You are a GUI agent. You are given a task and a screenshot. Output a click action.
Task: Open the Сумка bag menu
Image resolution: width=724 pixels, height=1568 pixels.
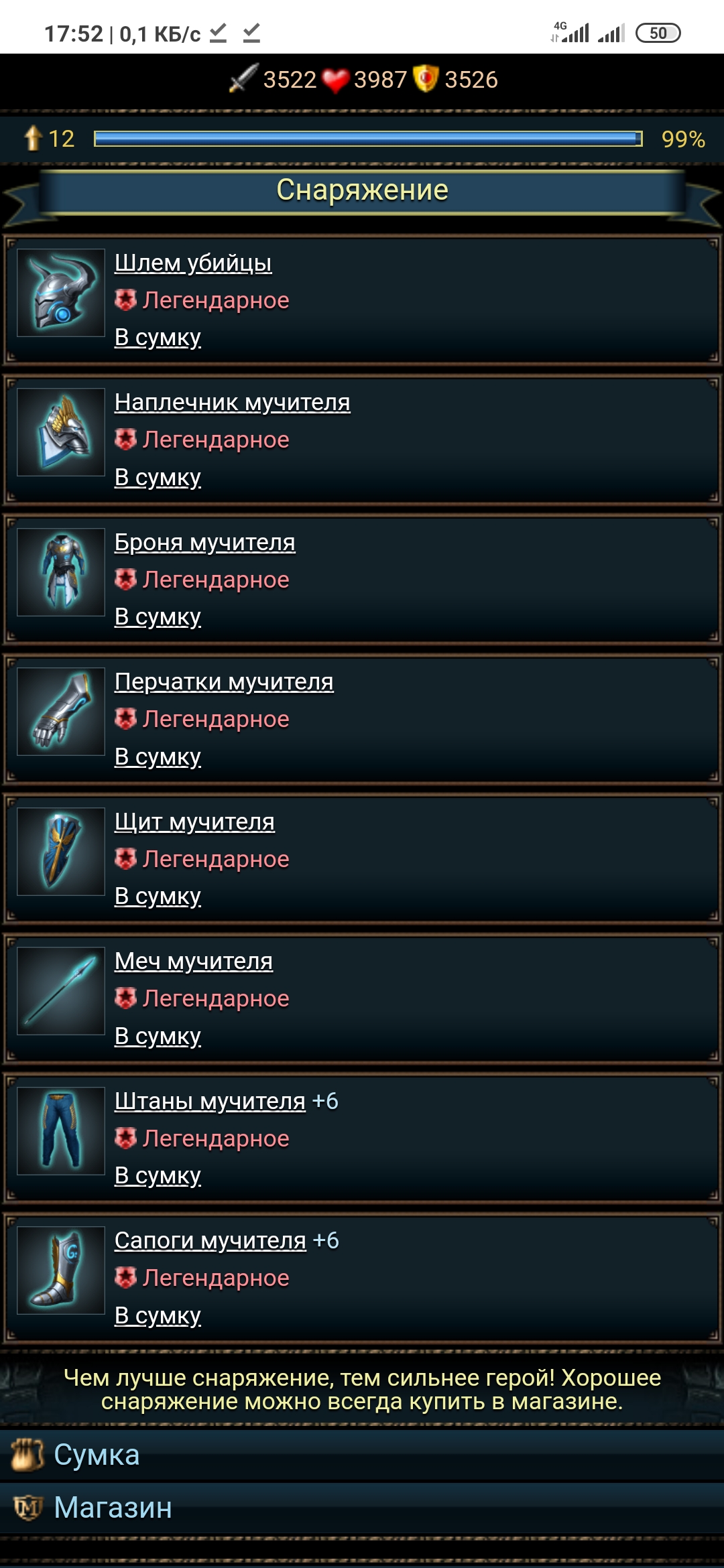click(x=362, y=1455)
